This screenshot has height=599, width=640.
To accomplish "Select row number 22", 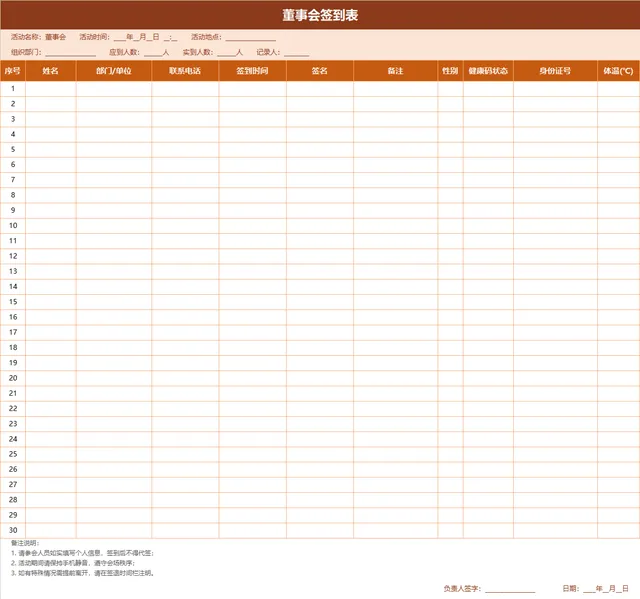I will point(13,408).
